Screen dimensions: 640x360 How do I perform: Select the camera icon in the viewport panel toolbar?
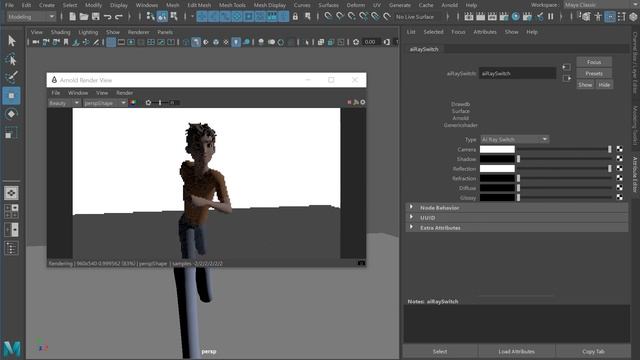tap(36, 42)
